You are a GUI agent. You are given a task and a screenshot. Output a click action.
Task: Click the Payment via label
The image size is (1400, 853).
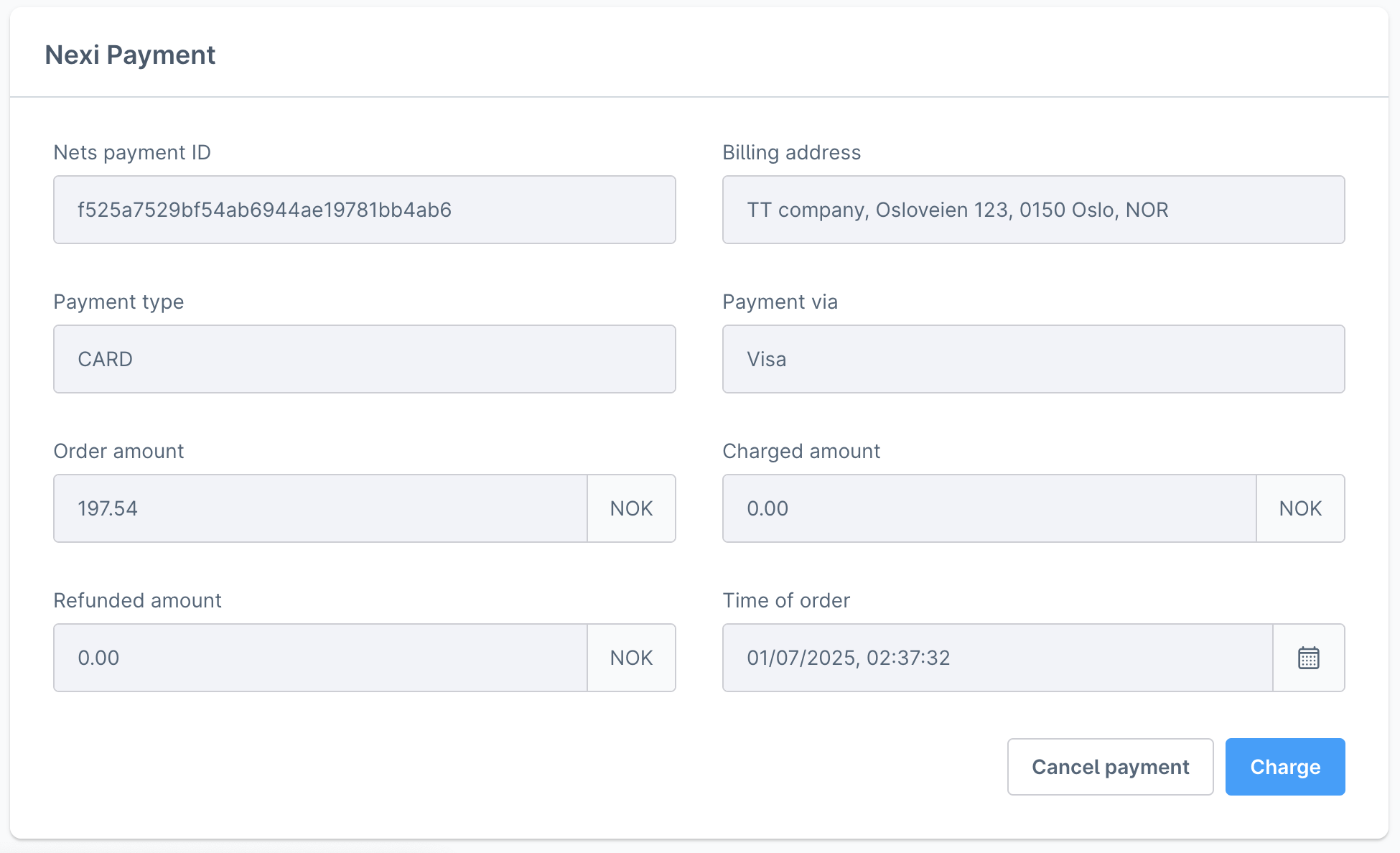pyautogui.click(x=780, y=302)
